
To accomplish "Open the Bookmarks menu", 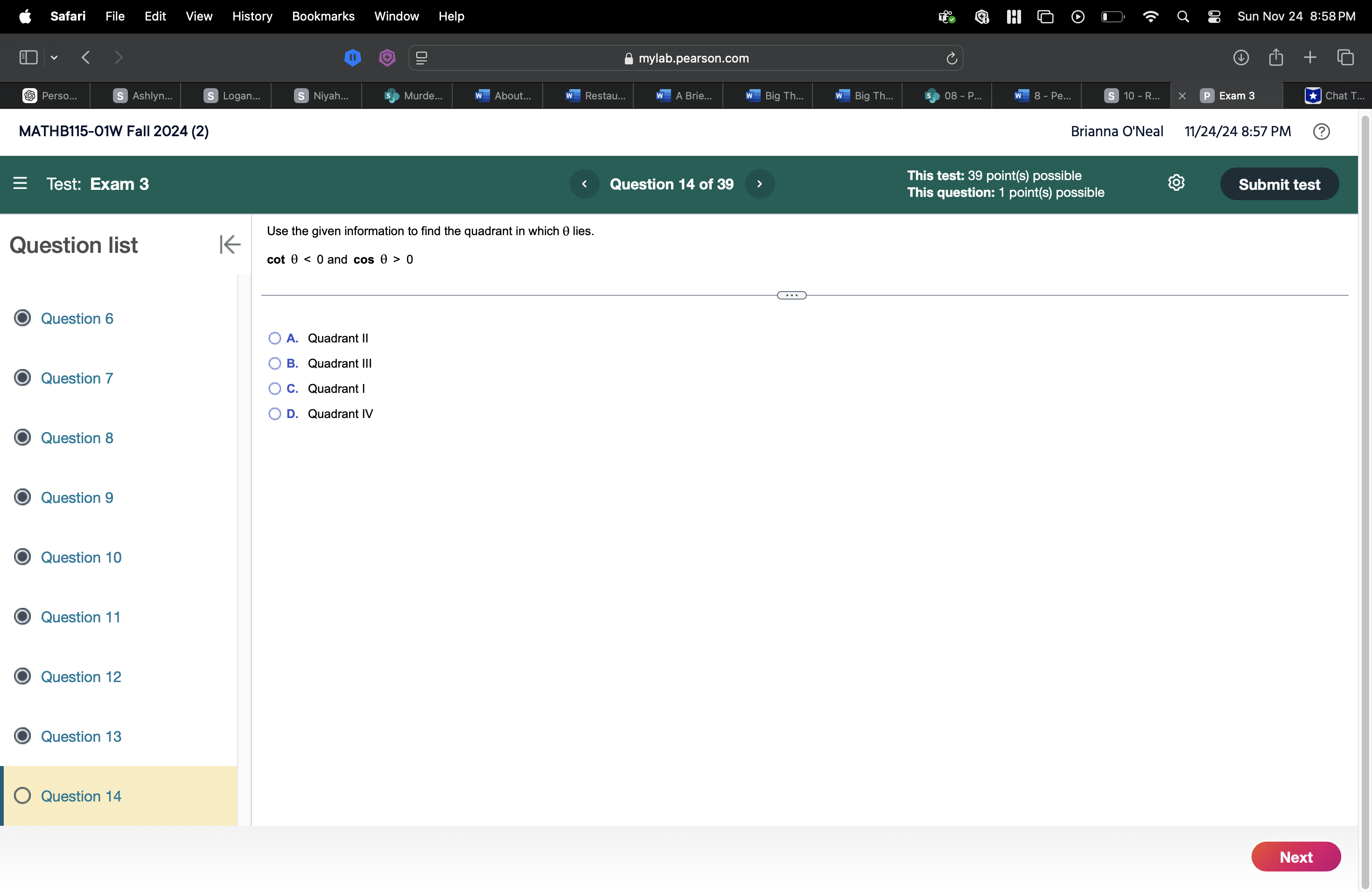I will 323,16.
